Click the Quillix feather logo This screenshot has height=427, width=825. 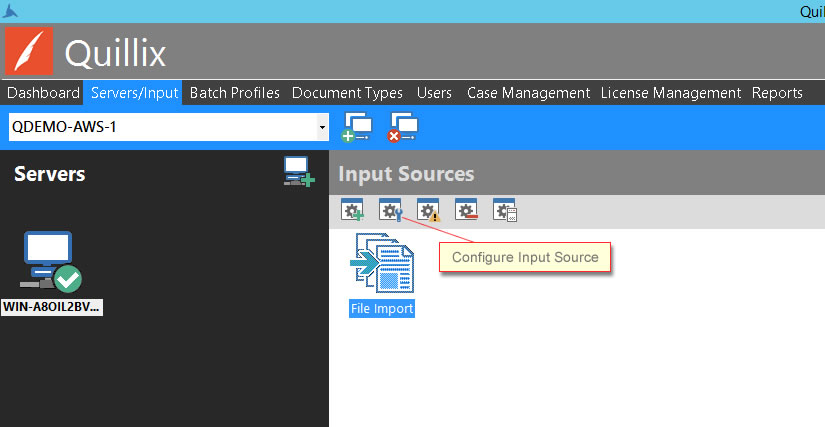tap(29, 51)
